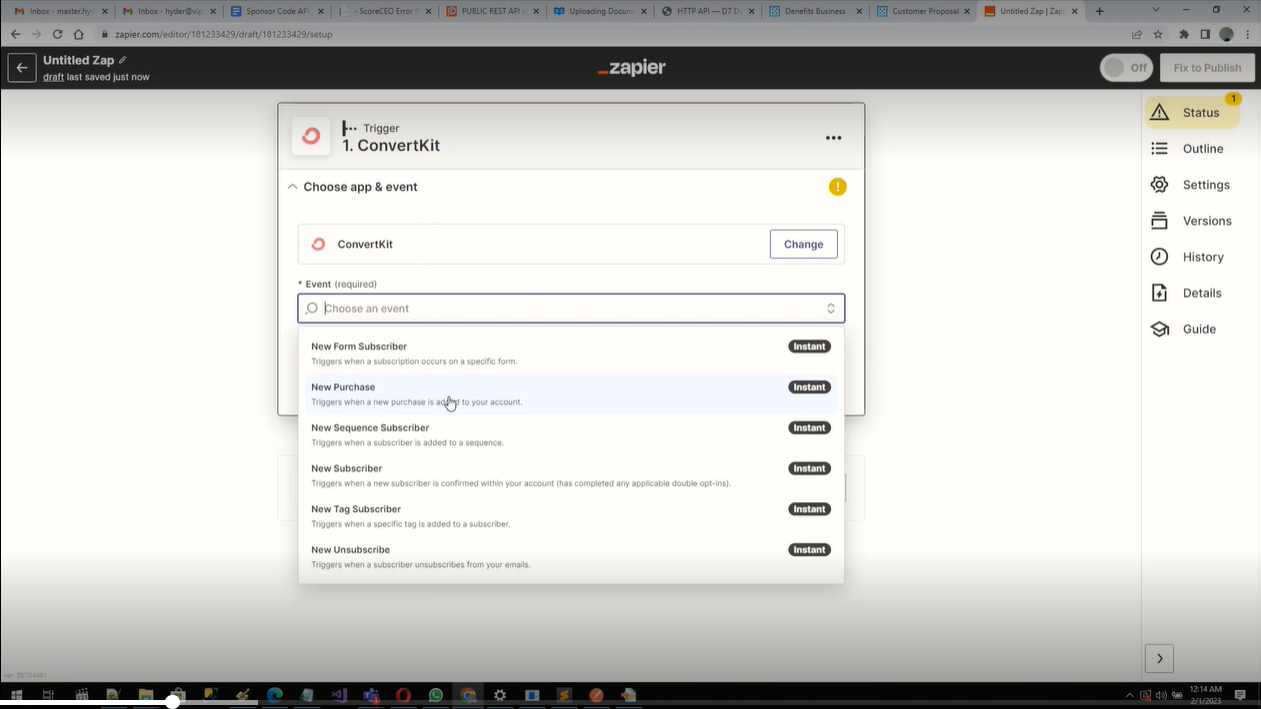
Task: Click the video progress slider knob
Action: pyautogui.click(x=172, y=703)
